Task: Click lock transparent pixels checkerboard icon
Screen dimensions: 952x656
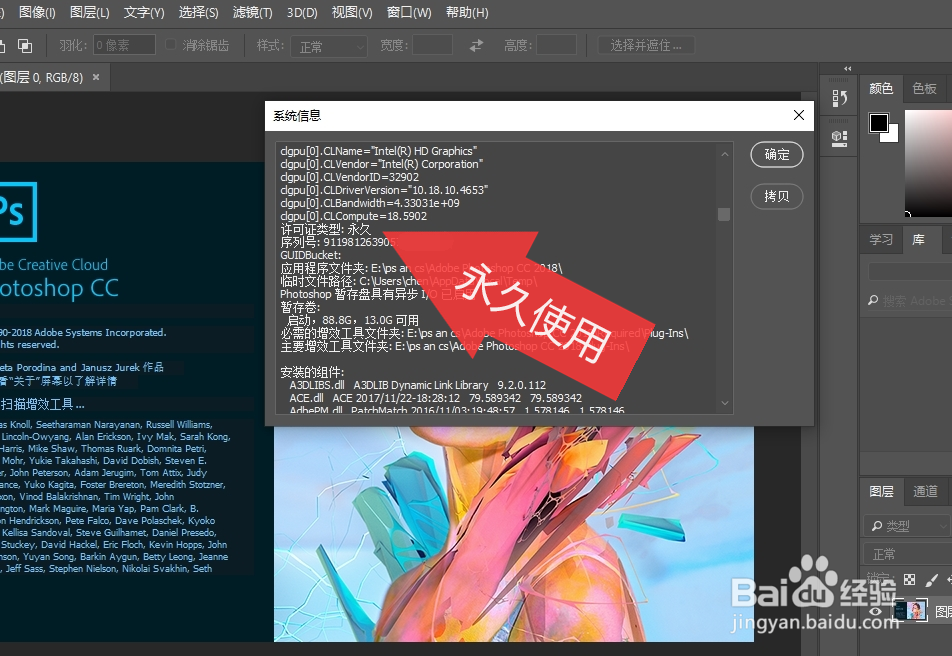Action: tap(910, 579)
